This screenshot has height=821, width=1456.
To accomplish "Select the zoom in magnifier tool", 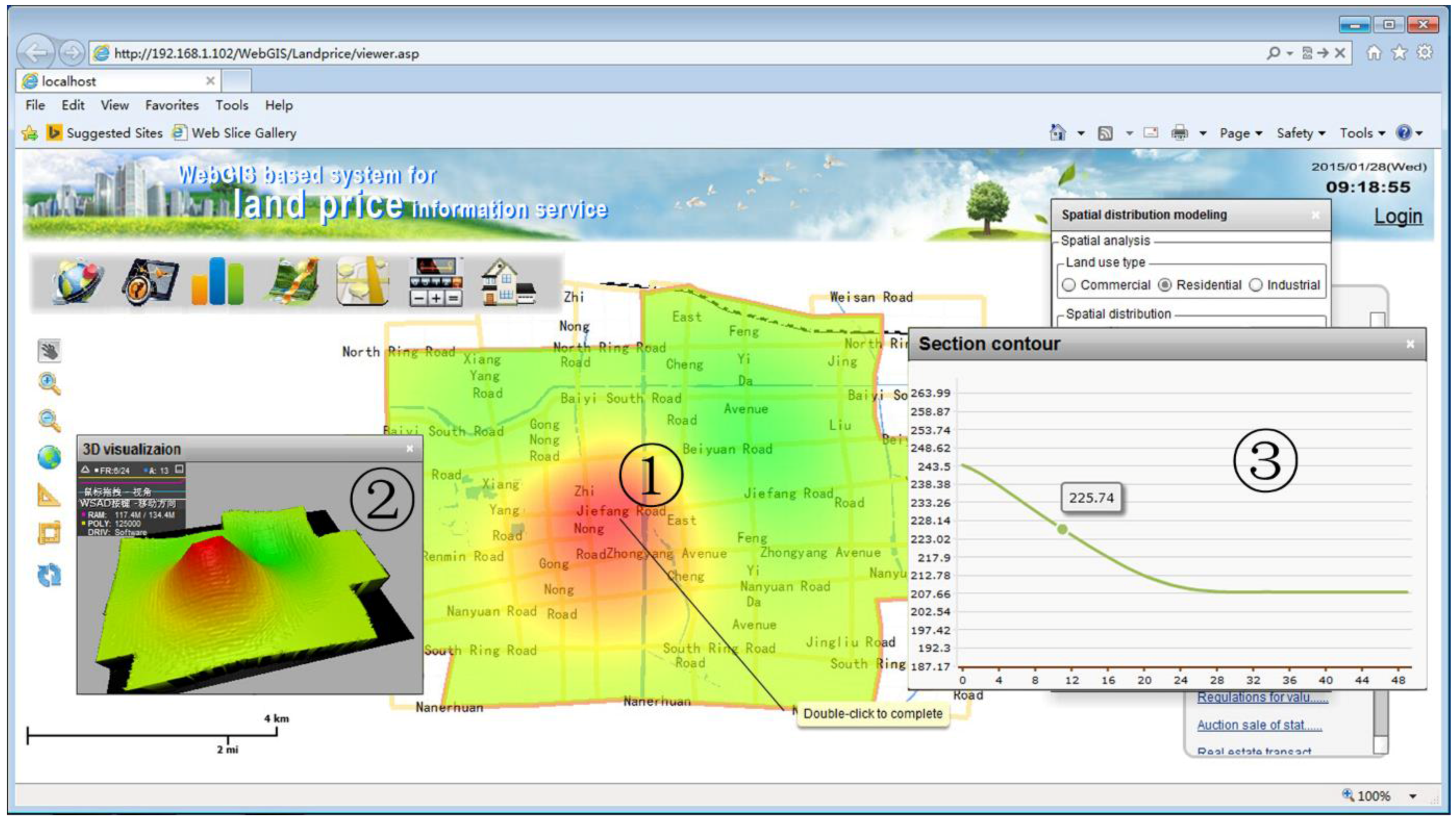I will click(49, 384).
